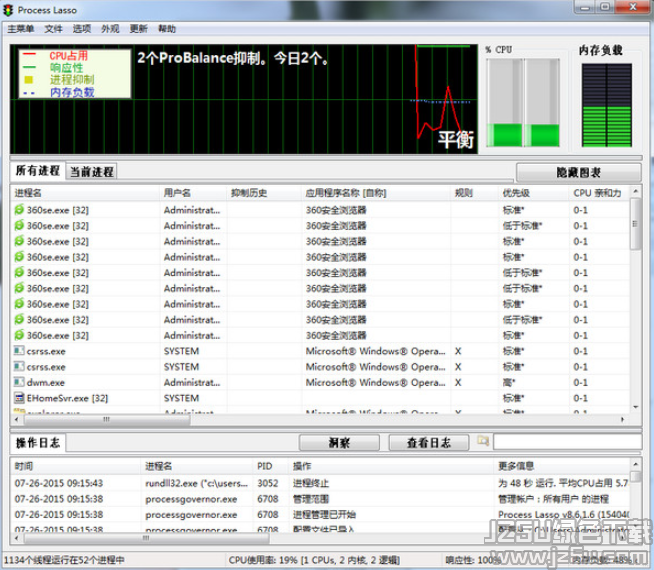Click the 高* priority cell for dwm.exe
This screenshot has height=570, width=654.
pyautogui.click(x=509, y=382)
